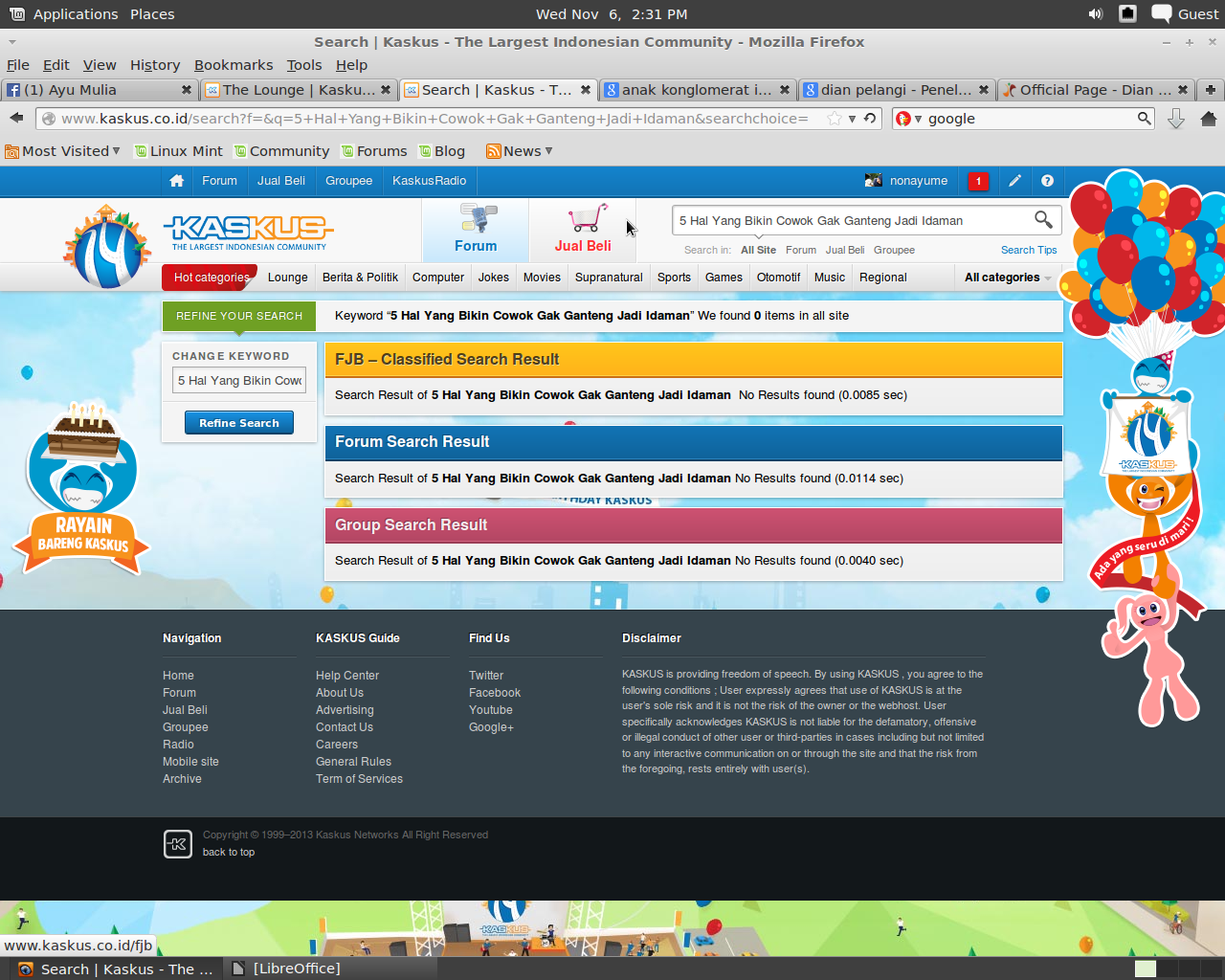Screen dimensions: 1225x980
Task: Open URL history dropdown arrow
Action: (852, 119)
